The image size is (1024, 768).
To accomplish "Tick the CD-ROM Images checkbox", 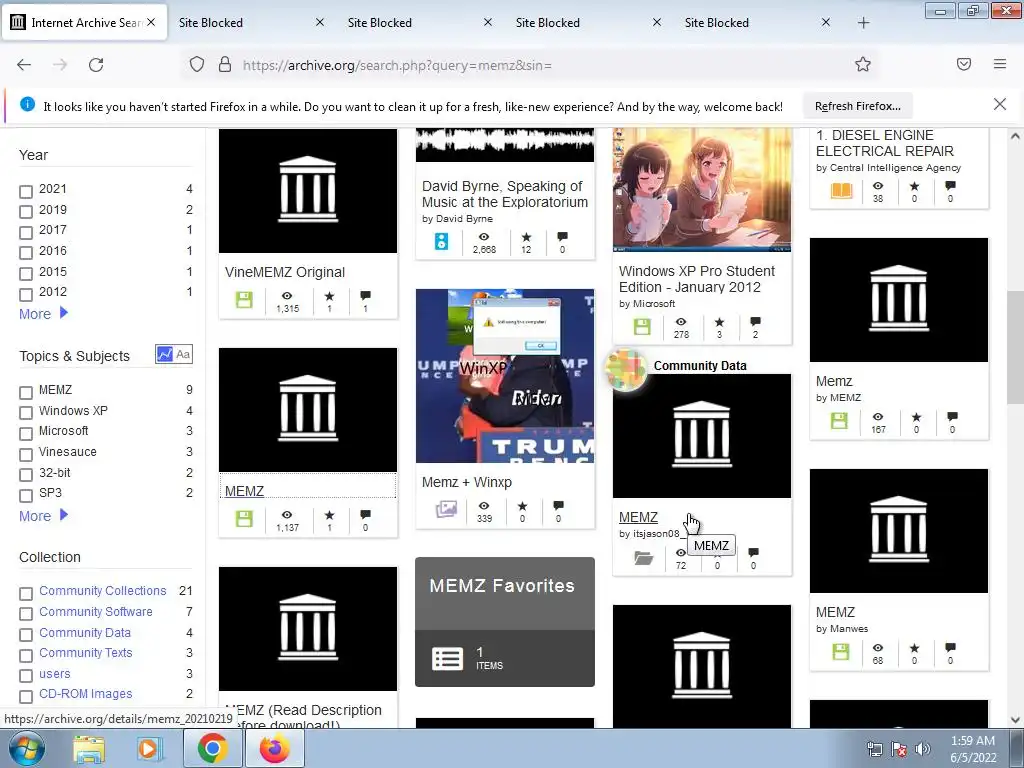I will 26,696.
